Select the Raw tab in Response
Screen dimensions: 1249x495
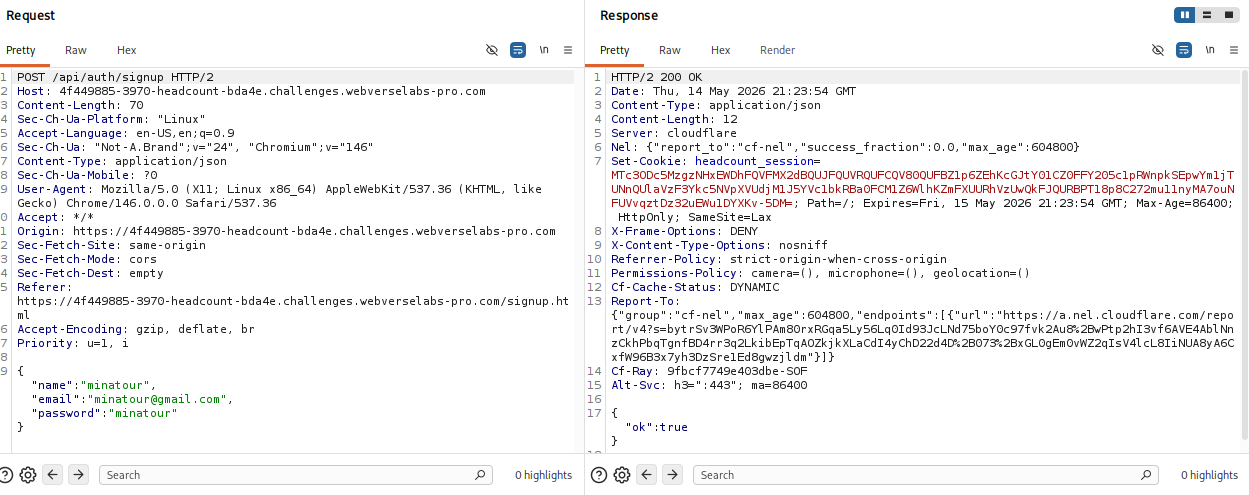[670, 50]
